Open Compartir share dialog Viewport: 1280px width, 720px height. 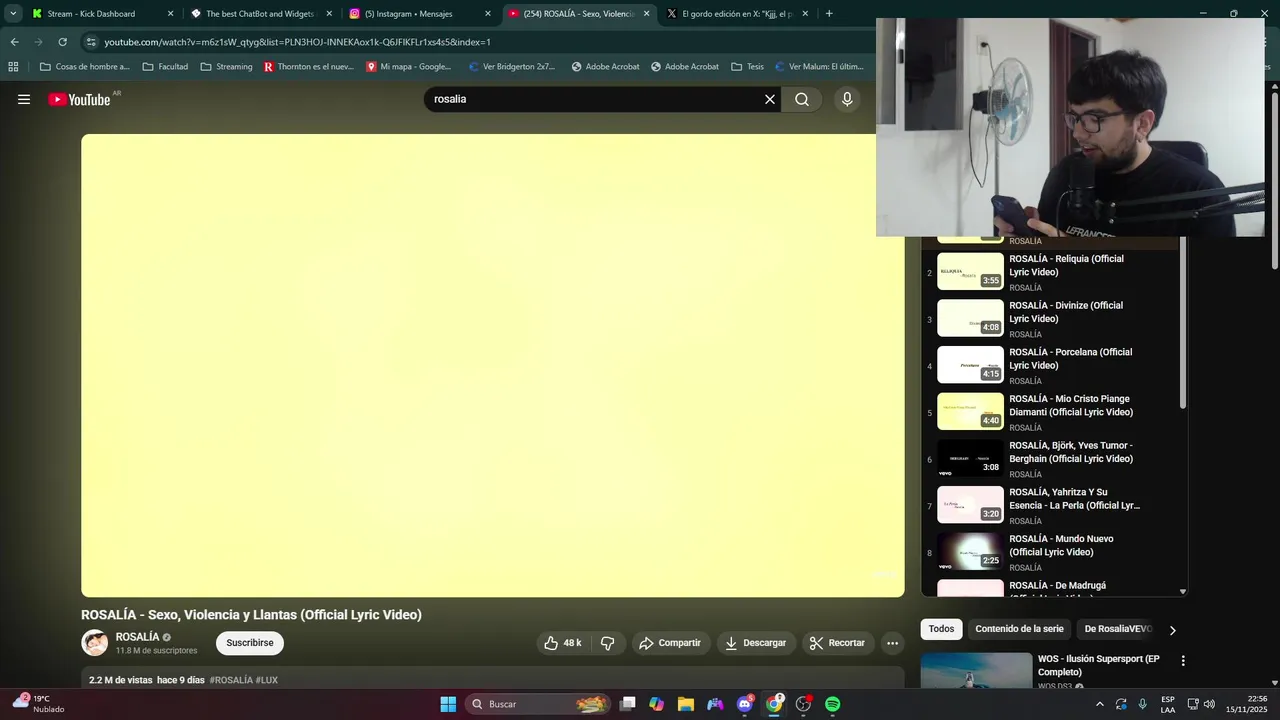[670, 643]
